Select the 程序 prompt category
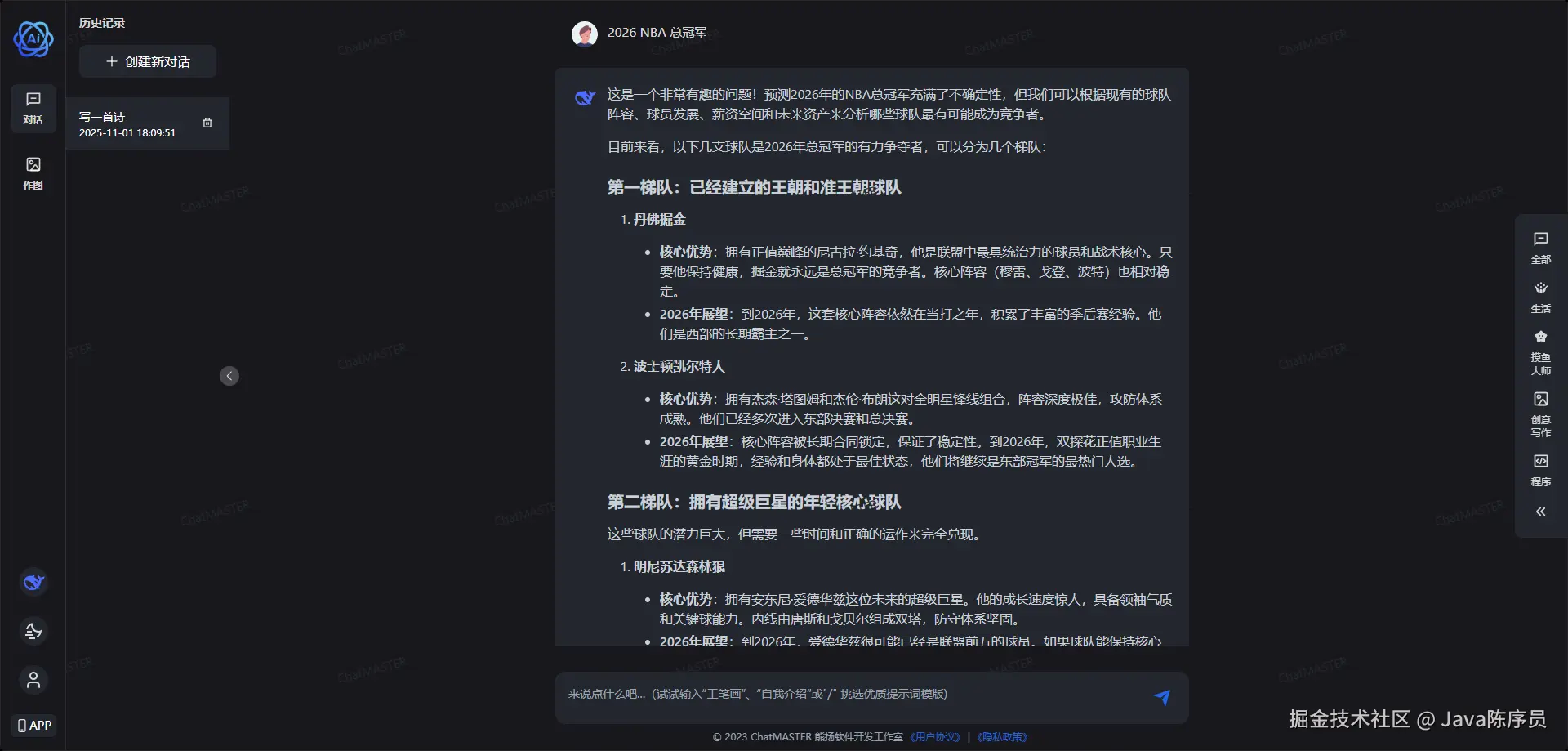Screen dimensions: 1568x751 [1541, 471]
